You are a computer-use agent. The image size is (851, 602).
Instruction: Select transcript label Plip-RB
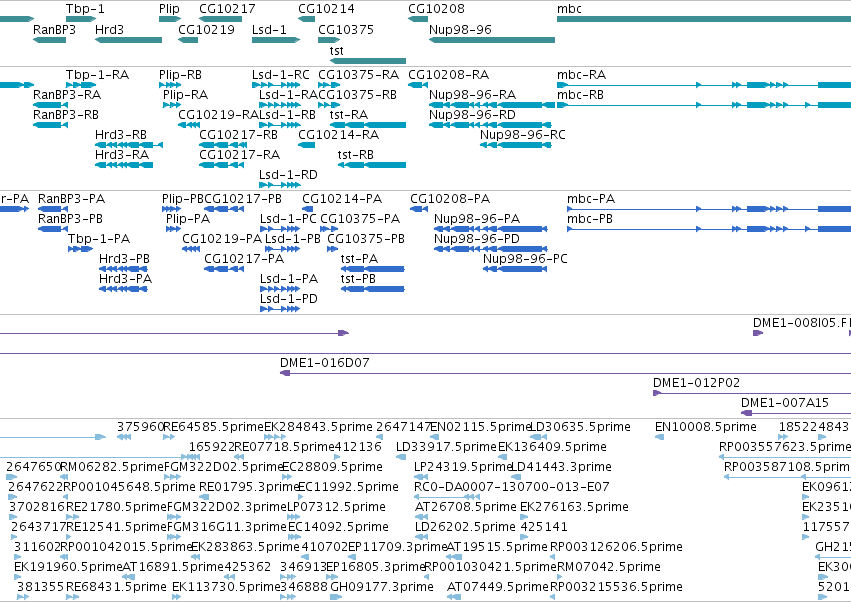[180, 74]
